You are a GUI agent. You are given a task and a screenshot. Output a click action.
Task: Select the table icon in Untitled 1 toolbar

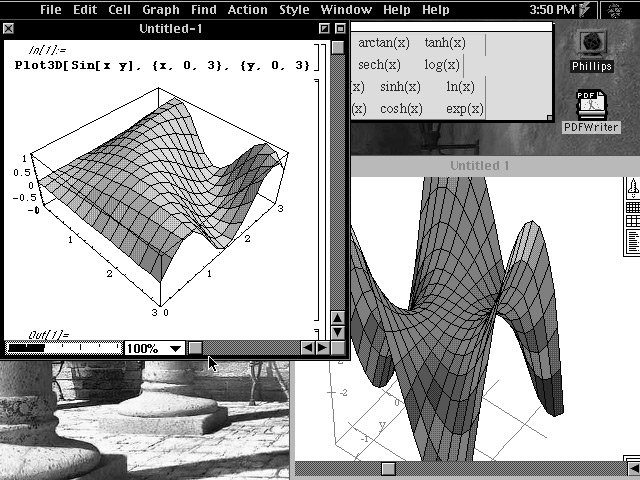(x=633, y=221)
